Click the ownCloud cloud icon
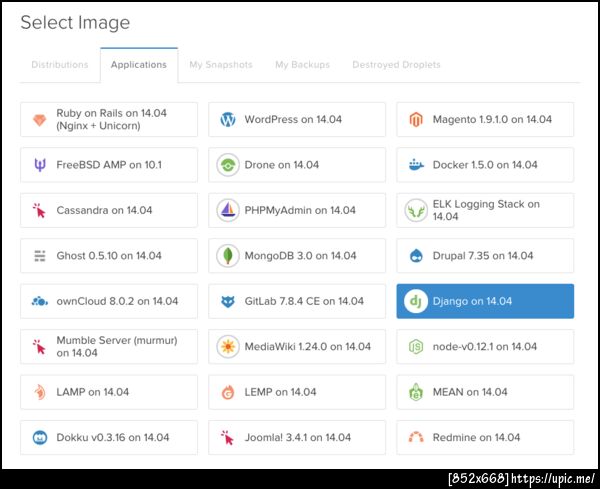 pos(40,302)
